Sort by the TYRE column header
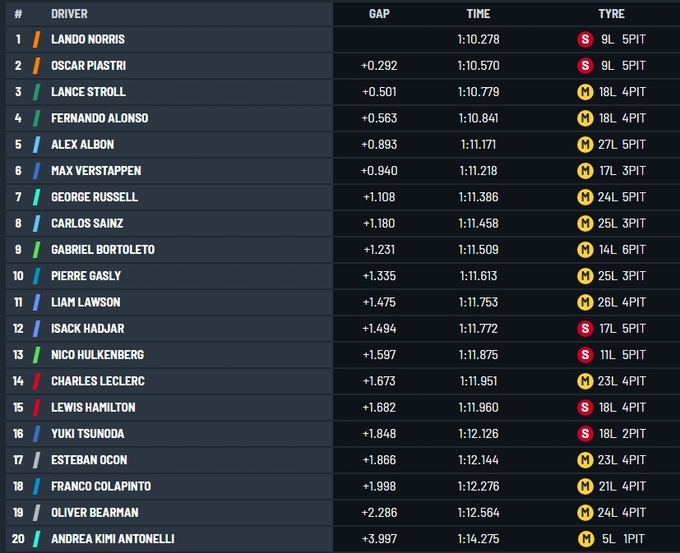The width and height of the screenshot is (680, 553). click(x=611, y=14)
